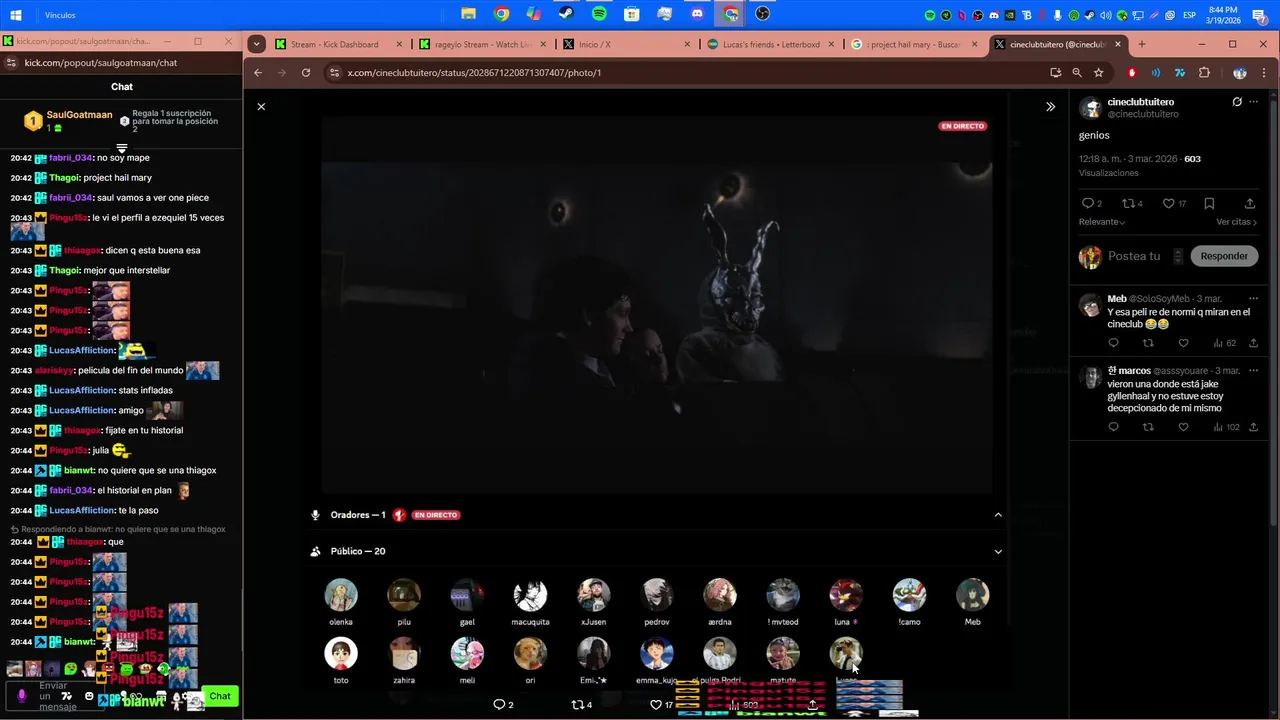The height and width of the screenshot is (720, 1280).
Task: Like Meb's reply with the heart icon
Action: coord(1183,343)
